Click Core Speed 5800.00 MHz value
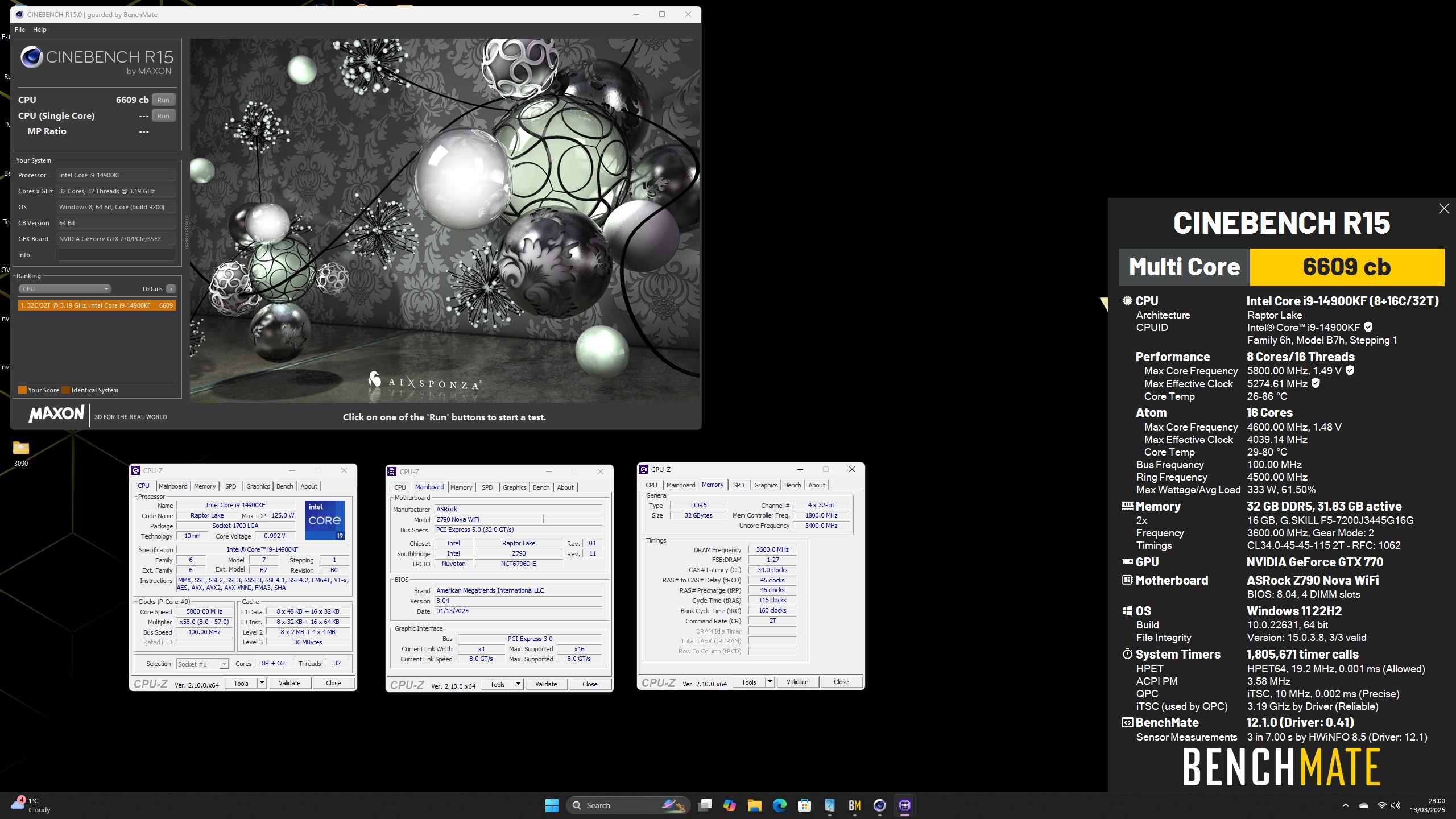 tap(205, 612)
